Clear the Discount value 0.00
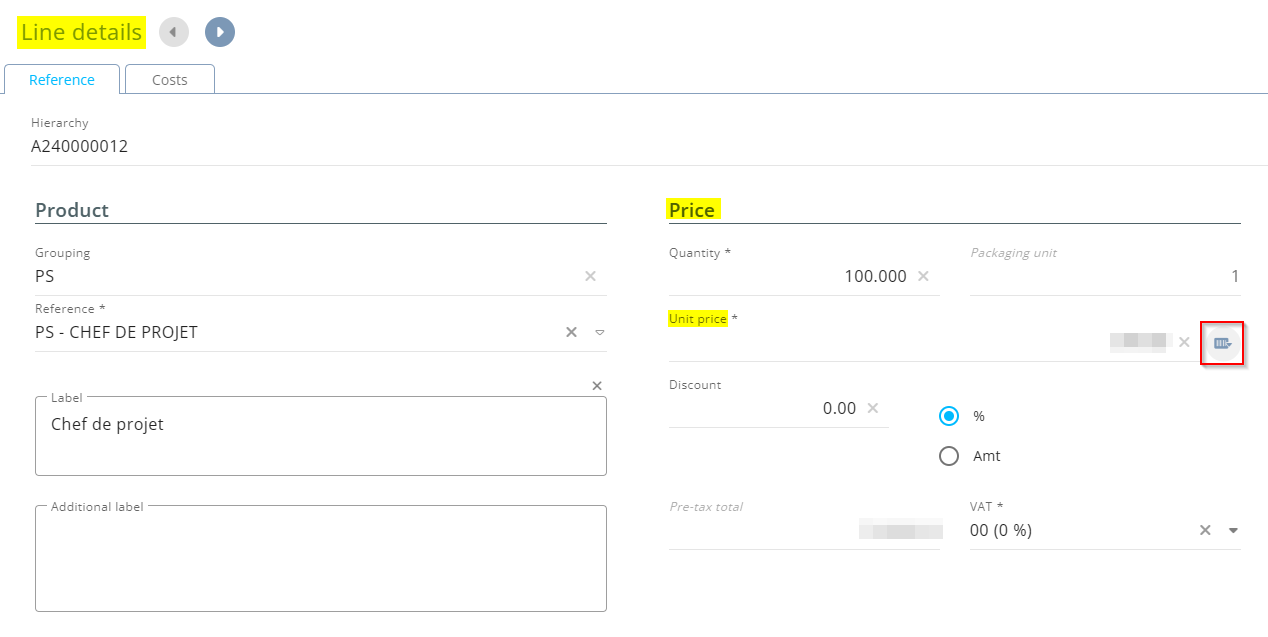Image resolution: width=1268 pixels, height=637 pixels. [x=872, y=408]
